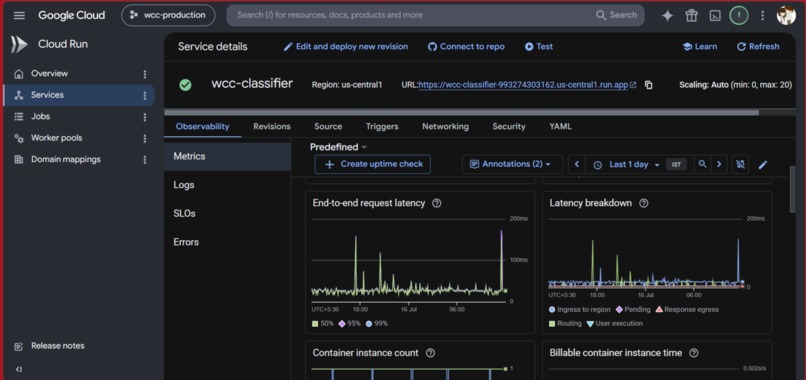Switch to the Source tab
Image resolution: width=806 pixels, height=380 pixels.
click(328, 126)
